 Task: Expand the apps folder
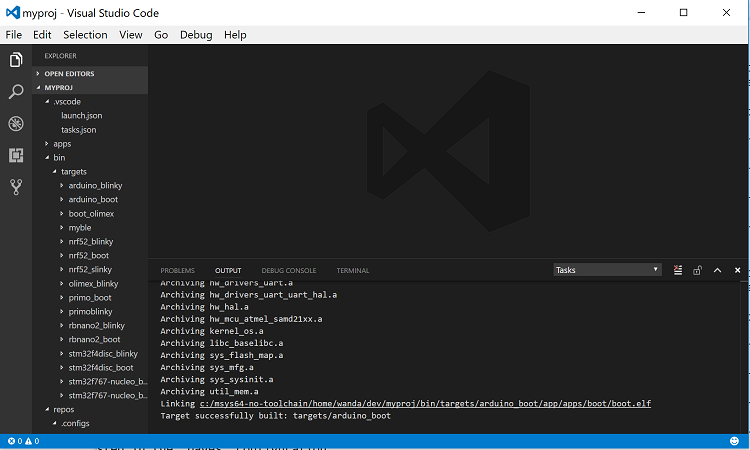62,143
